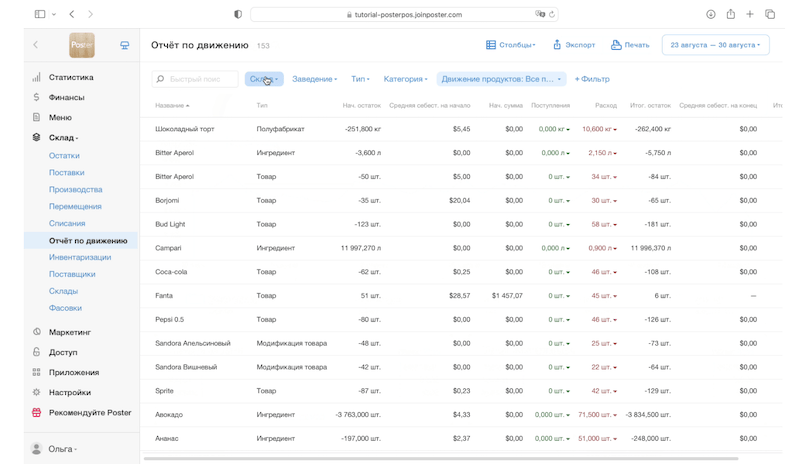Click the Export button

[574, 45]
